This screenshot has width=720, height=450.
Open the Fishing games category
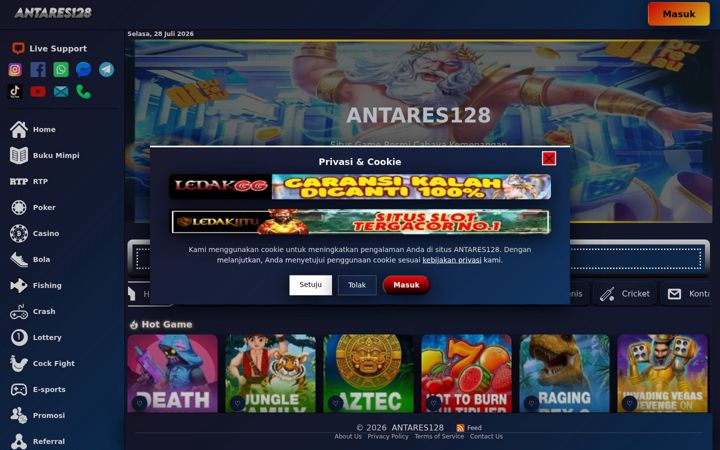[36, 285]
